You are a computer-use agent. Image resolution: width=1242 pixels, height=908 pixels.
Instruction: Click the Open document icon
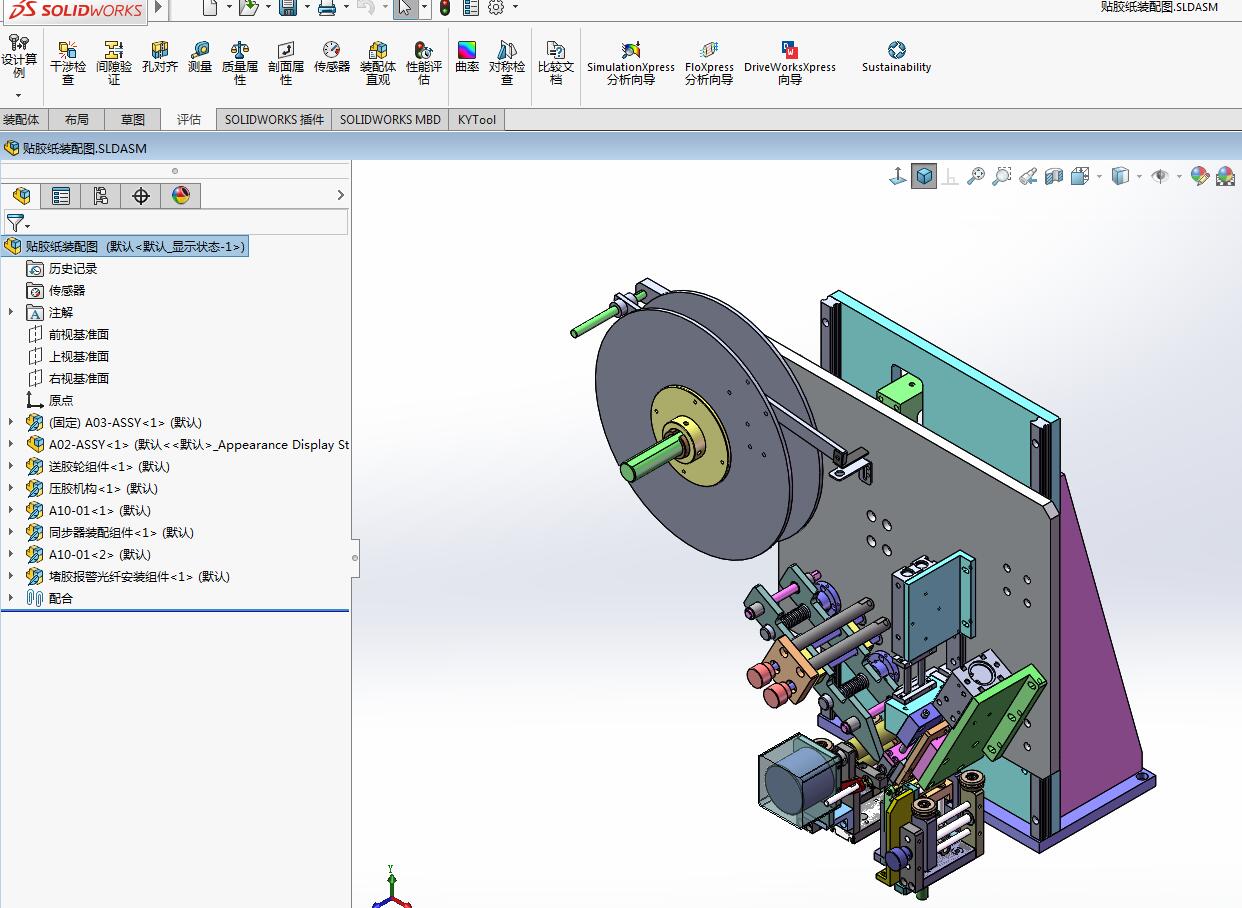(x=249, y=8)
